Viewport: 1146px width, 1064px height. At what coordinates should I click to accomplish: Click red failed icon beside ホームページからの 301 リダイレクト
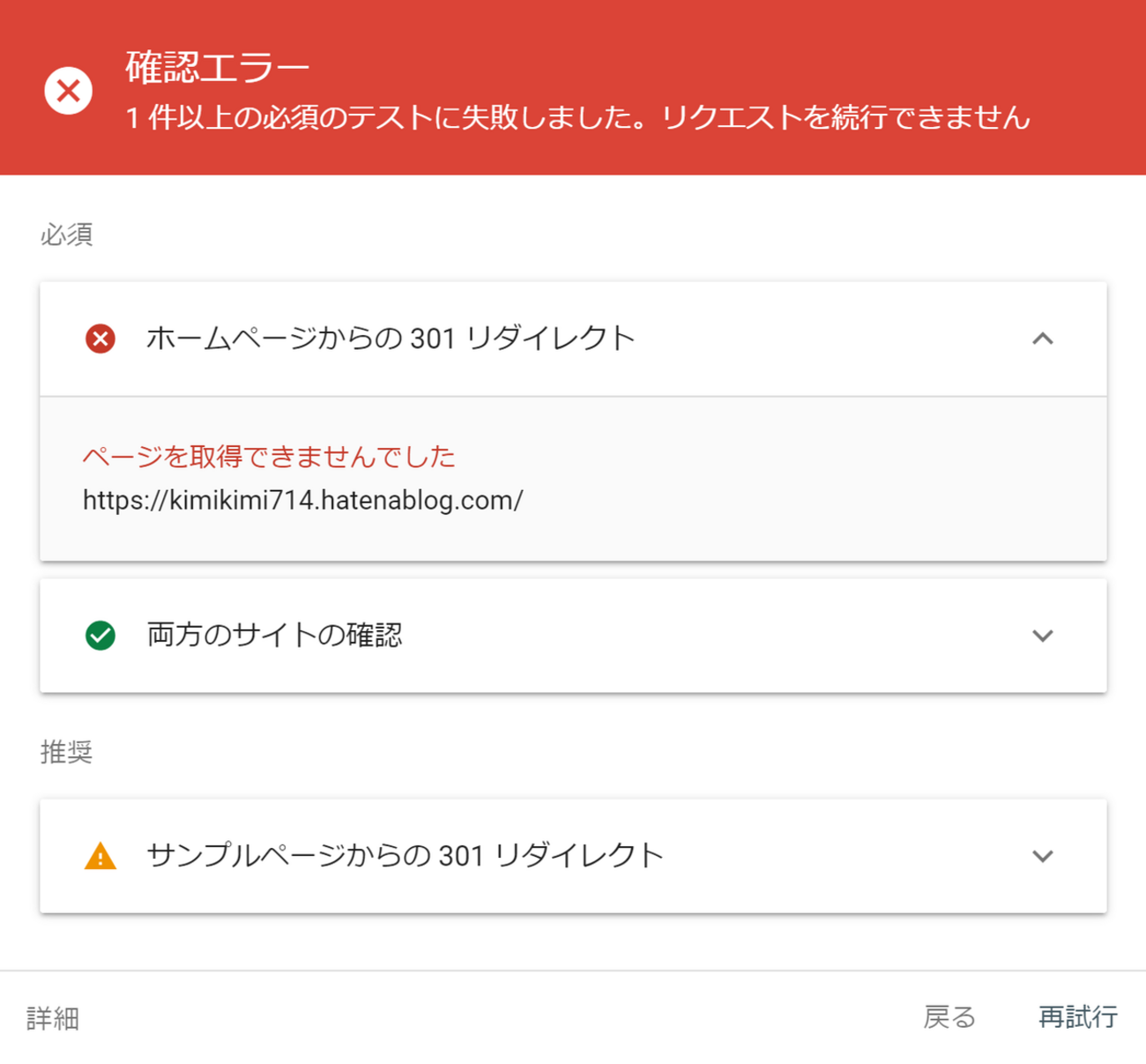coord(100,339)
